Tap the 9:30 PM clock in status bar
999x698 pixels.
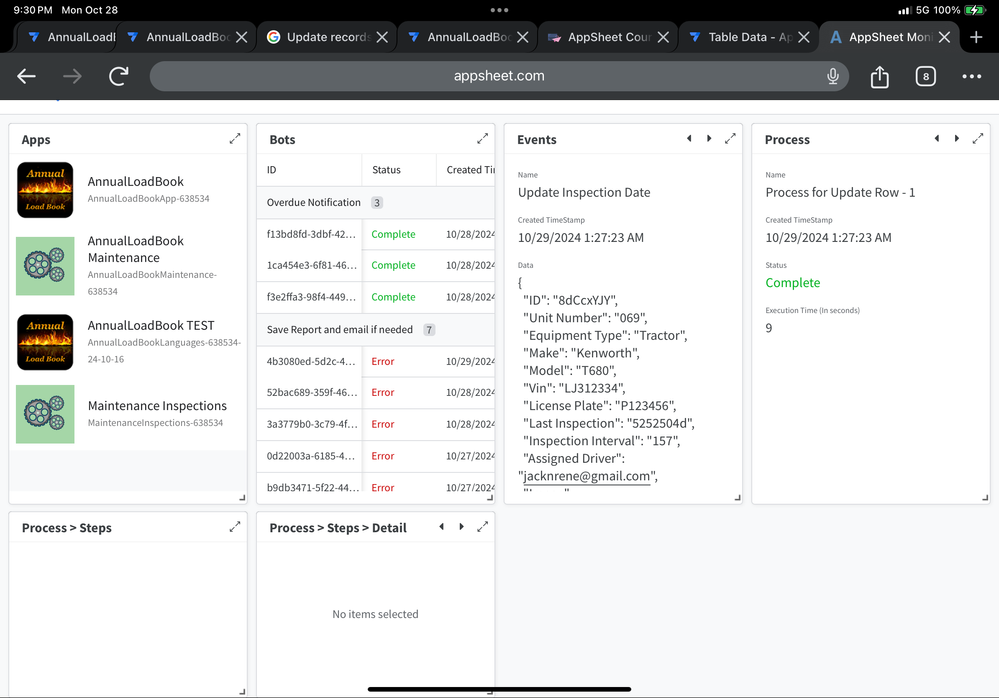coord(32,10)
